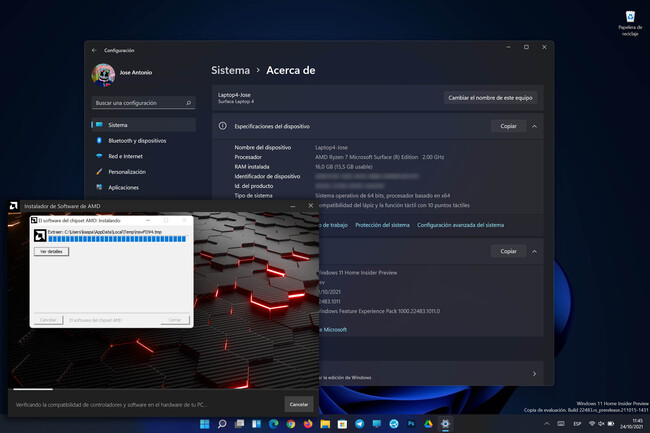Open Google Drive from taskbar

tap(428, 424)
